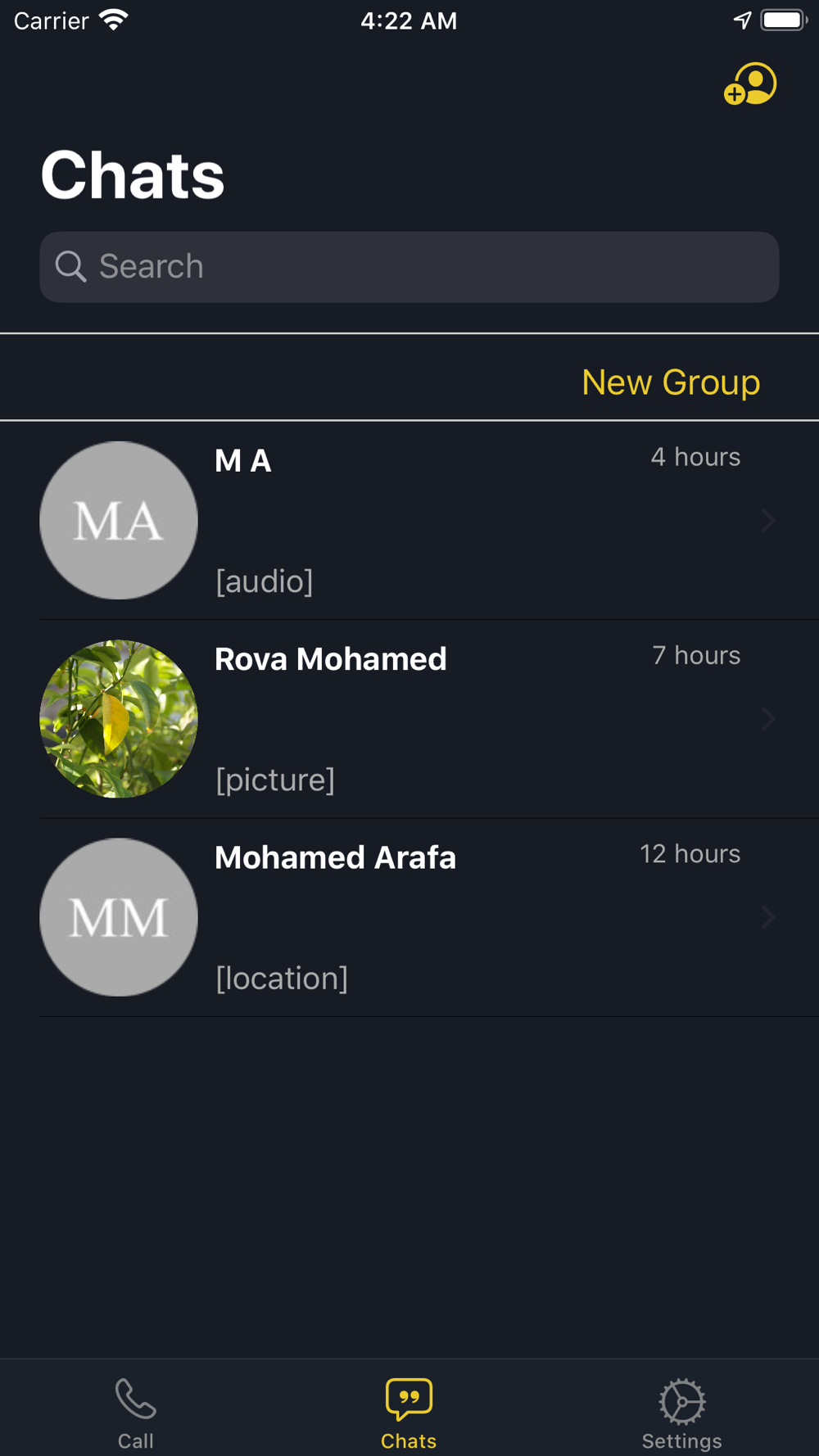Open the Call tab phone icon
819x1456 pixels.
pyautogui.click(x=135, y=1398)
